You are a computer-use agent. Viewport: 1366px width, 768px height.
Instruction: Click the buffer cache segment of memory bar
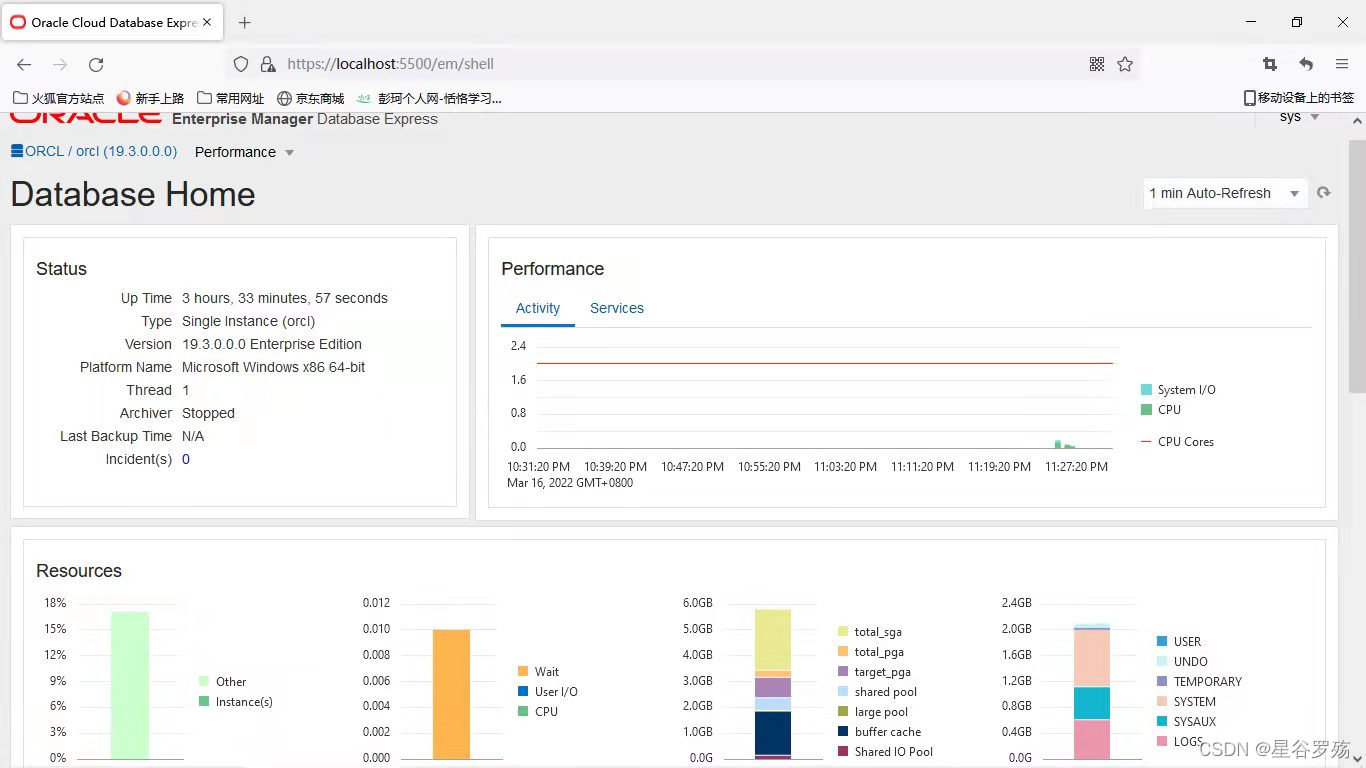773,733
